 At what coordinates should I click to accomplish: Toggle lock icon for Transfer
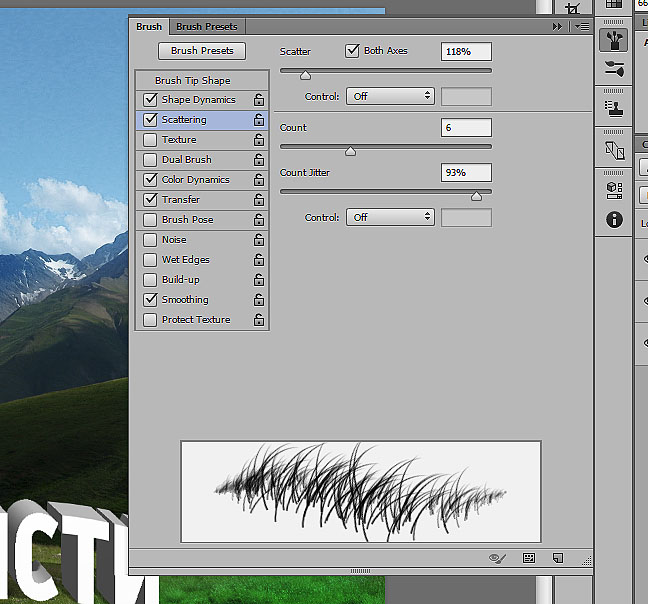259,200
